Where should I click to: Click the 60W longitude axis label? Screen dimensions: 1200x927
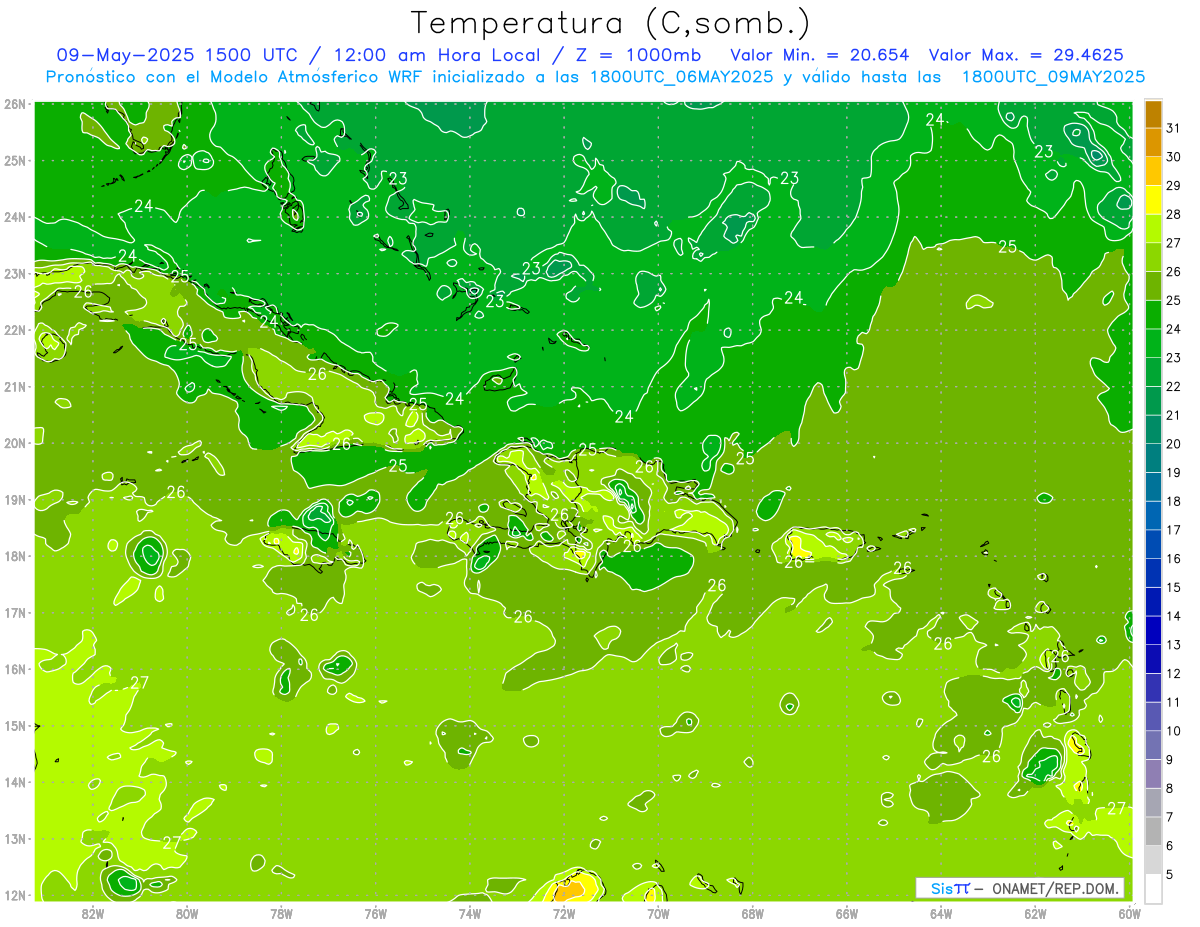[x=1129, y=913]
